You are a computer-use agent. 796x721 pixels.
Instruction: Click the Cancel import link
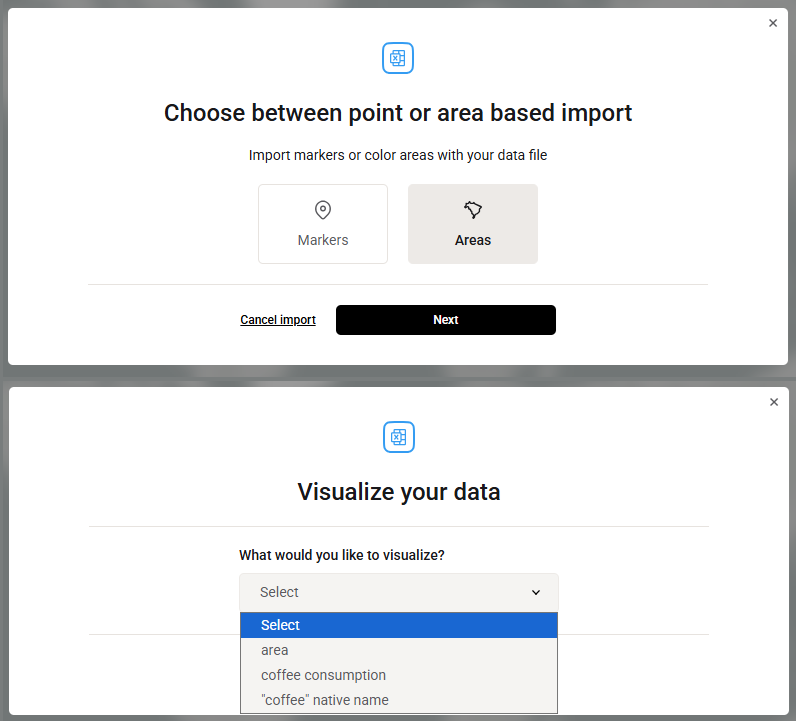(x=278, y=320)
